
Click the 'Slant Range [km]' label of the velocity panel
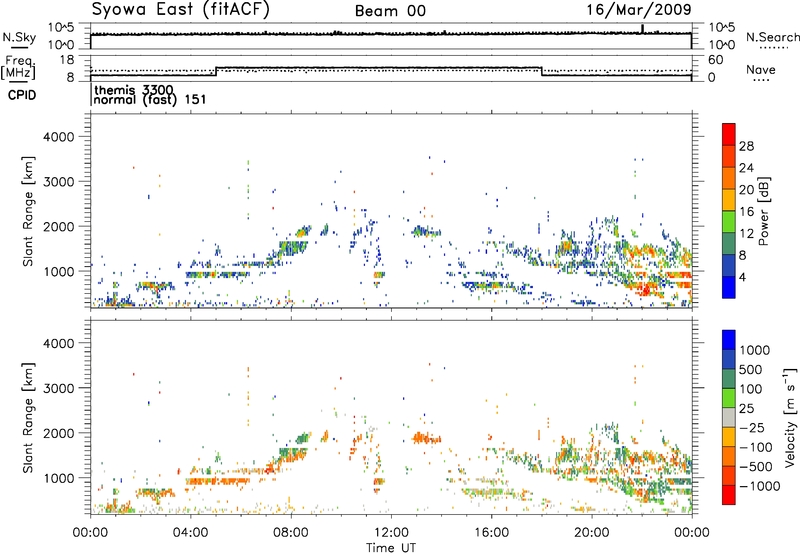[x=28, y=418]
